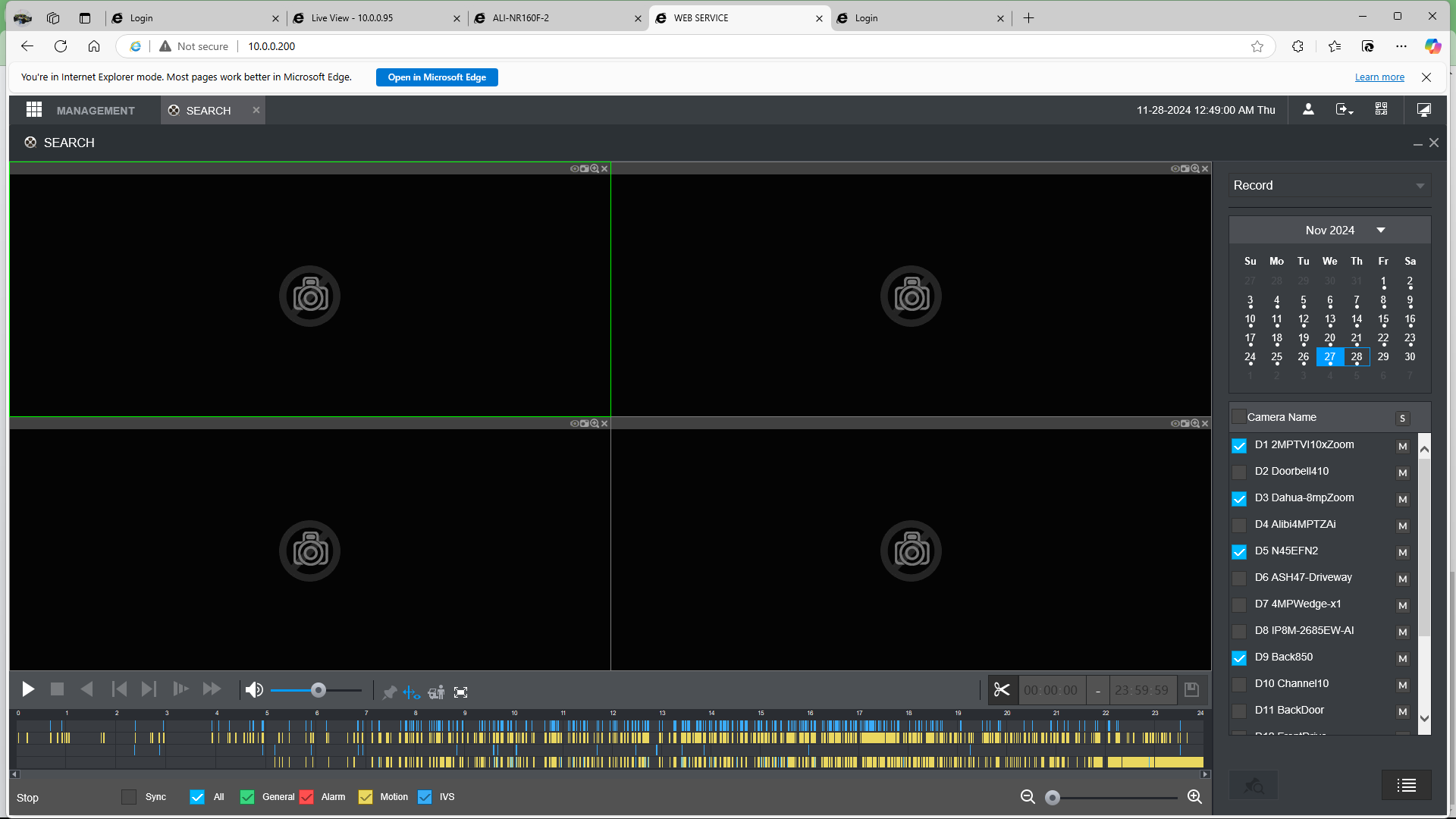Adjust the volume slider handle
The width and height of the screenshot is (1456, 819).
(x=318, y=690)
